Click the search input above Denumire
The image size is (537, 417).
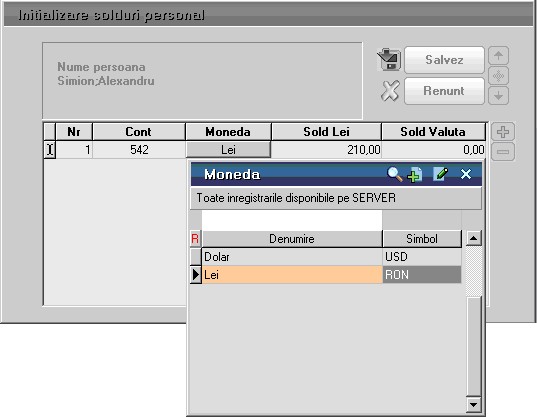coord(292,220)
